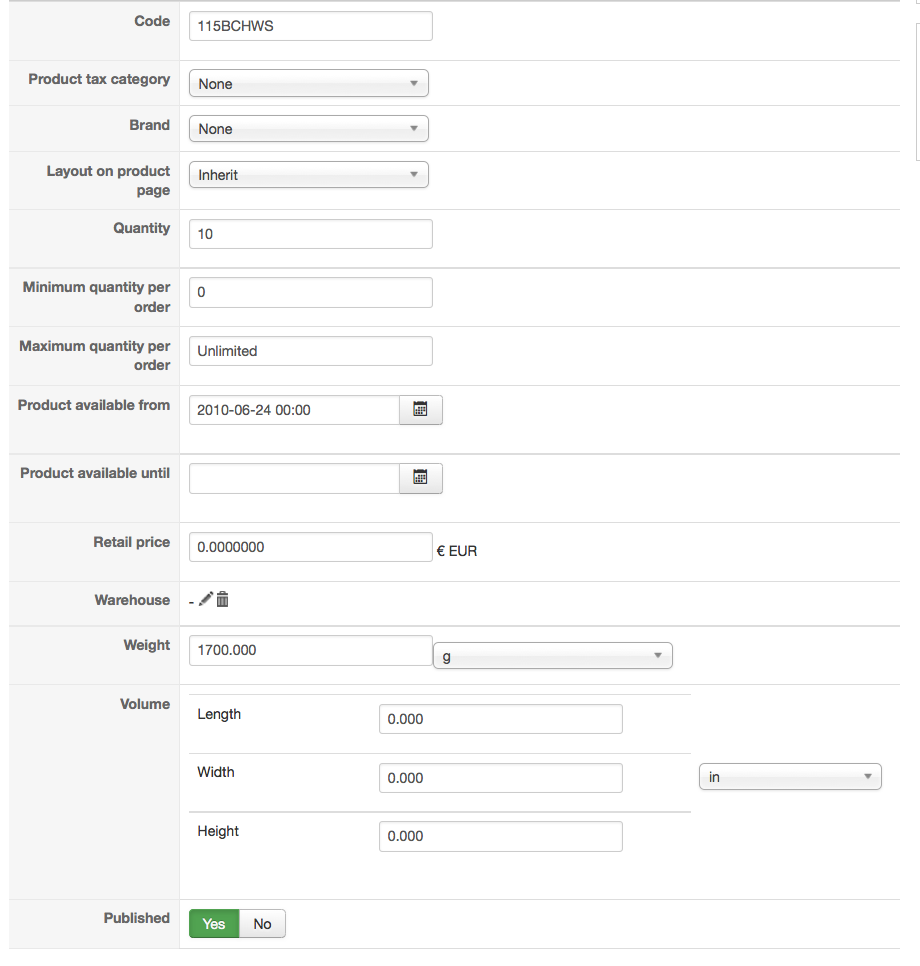The image size is (920, 966).
Task: Set Published to No
Action: (x=262, y=924)
